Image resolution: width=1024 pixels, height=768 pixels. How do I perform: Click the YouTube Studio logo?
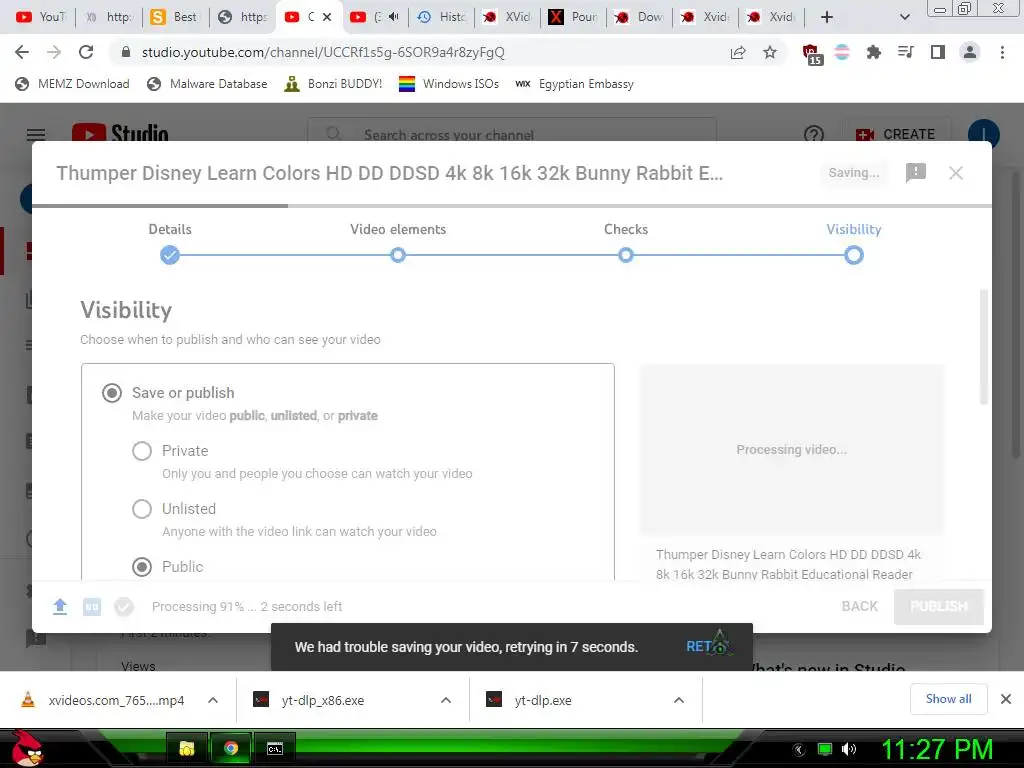click(x=120, y=133)
